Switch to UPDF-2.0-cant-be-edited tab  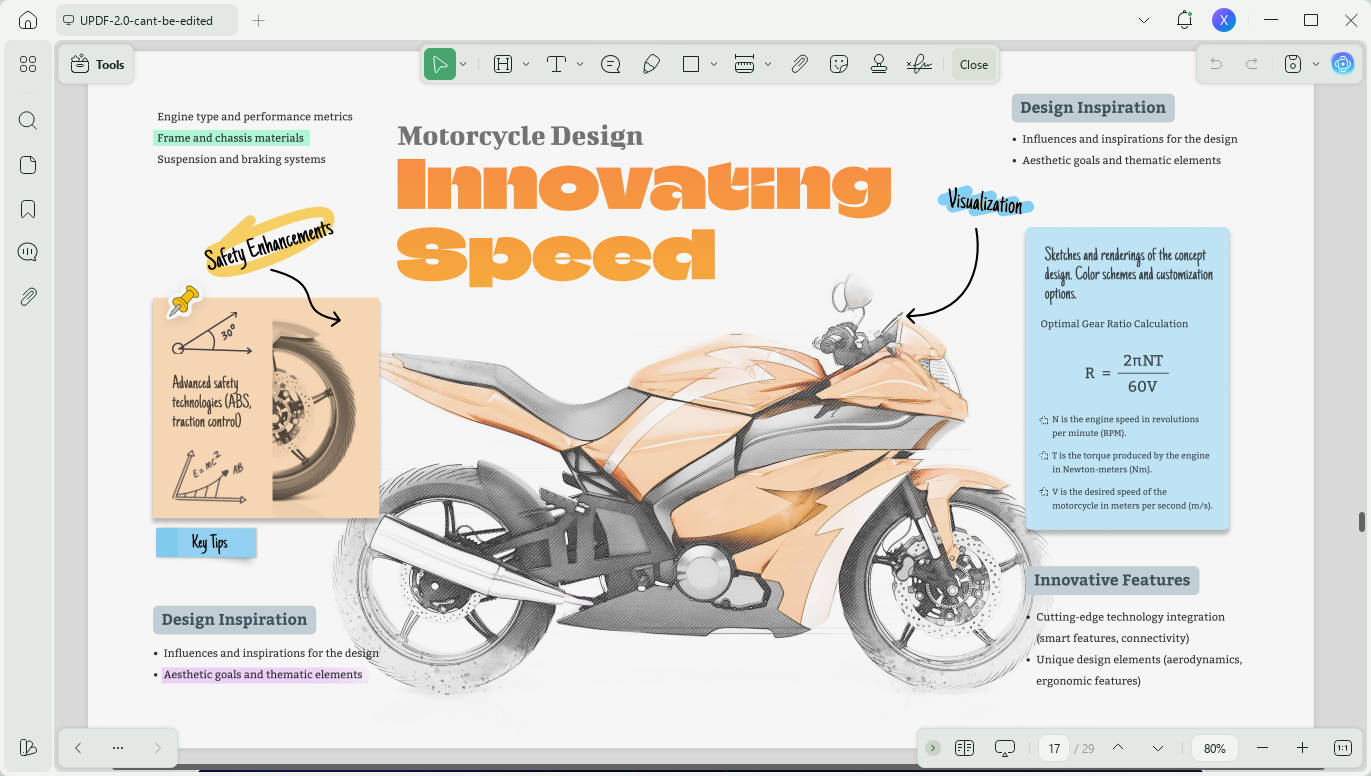[147, 20]
